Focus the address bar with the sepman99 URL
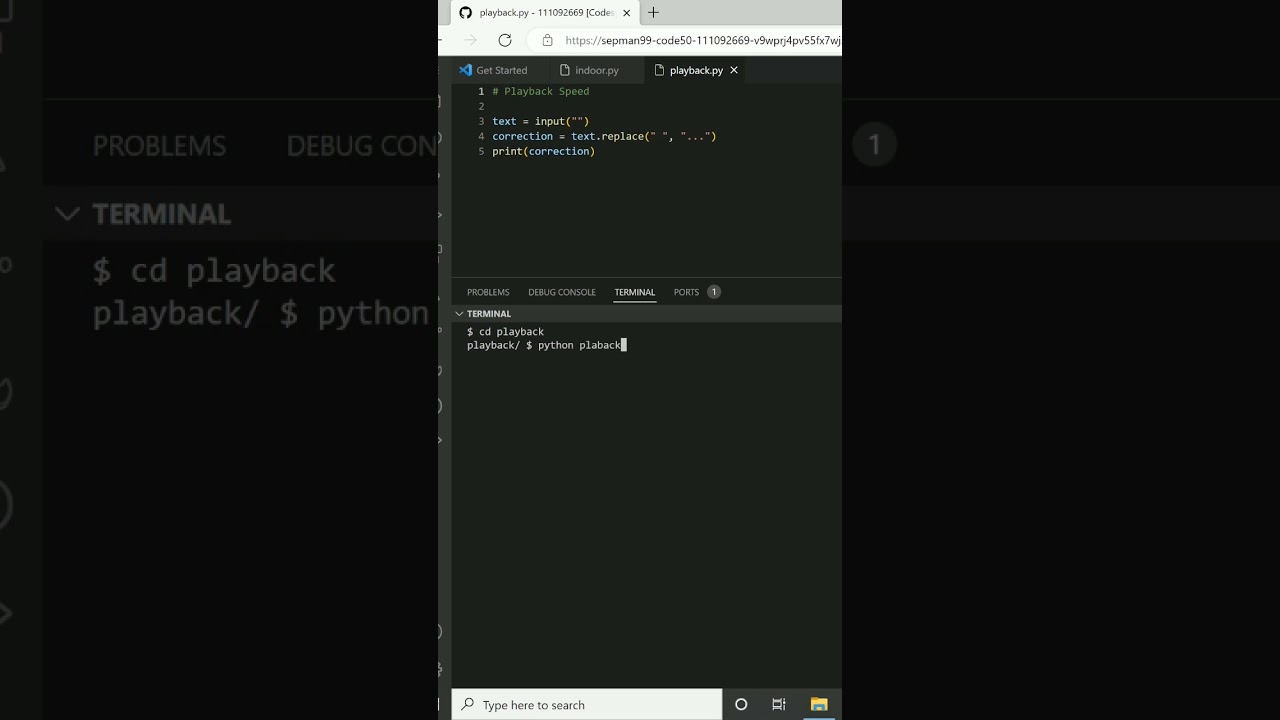Viewport: 1280px width, 720px height. pos(702,41)
